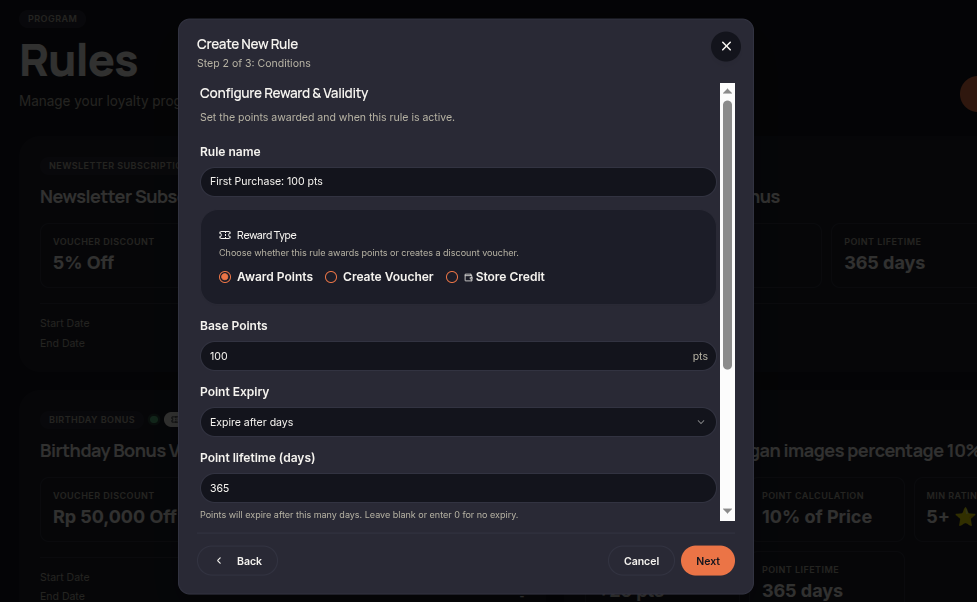The width and height of the screenshot is (977, 602).
Task: Open the Point Expiry dropdown
Action: (x=458, y=422)
